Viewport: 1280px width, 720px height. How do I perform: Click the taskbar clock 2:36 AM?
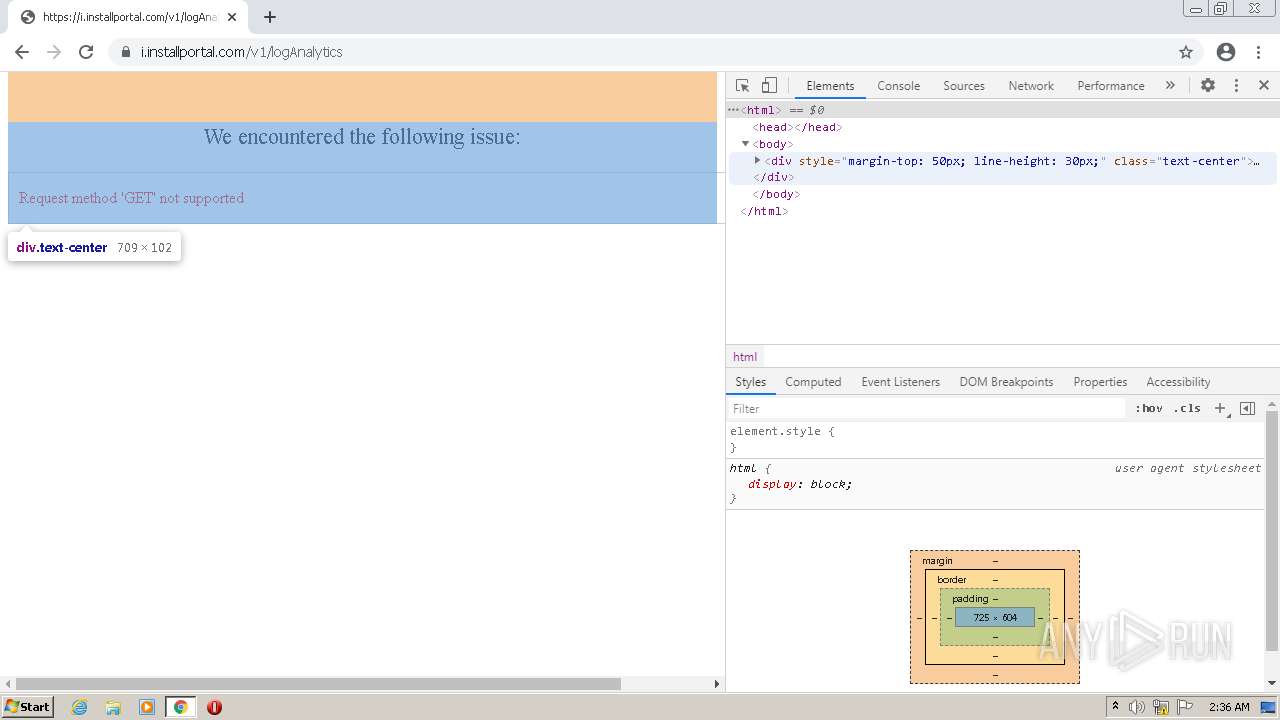point(1229,707)
